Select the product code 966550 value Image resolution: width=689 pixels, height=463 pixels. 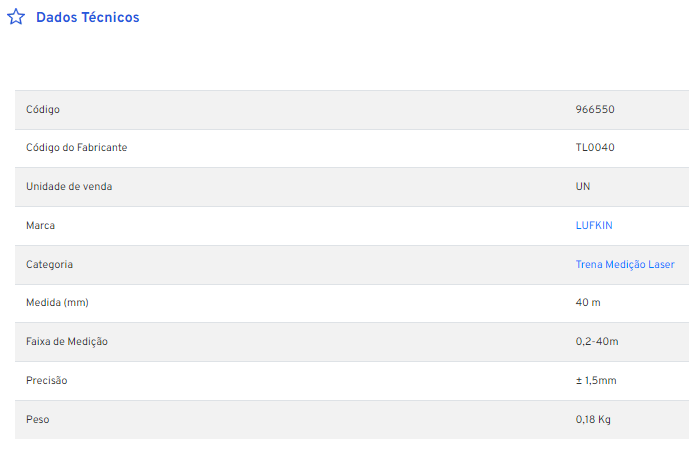click(x=595, y=109)
